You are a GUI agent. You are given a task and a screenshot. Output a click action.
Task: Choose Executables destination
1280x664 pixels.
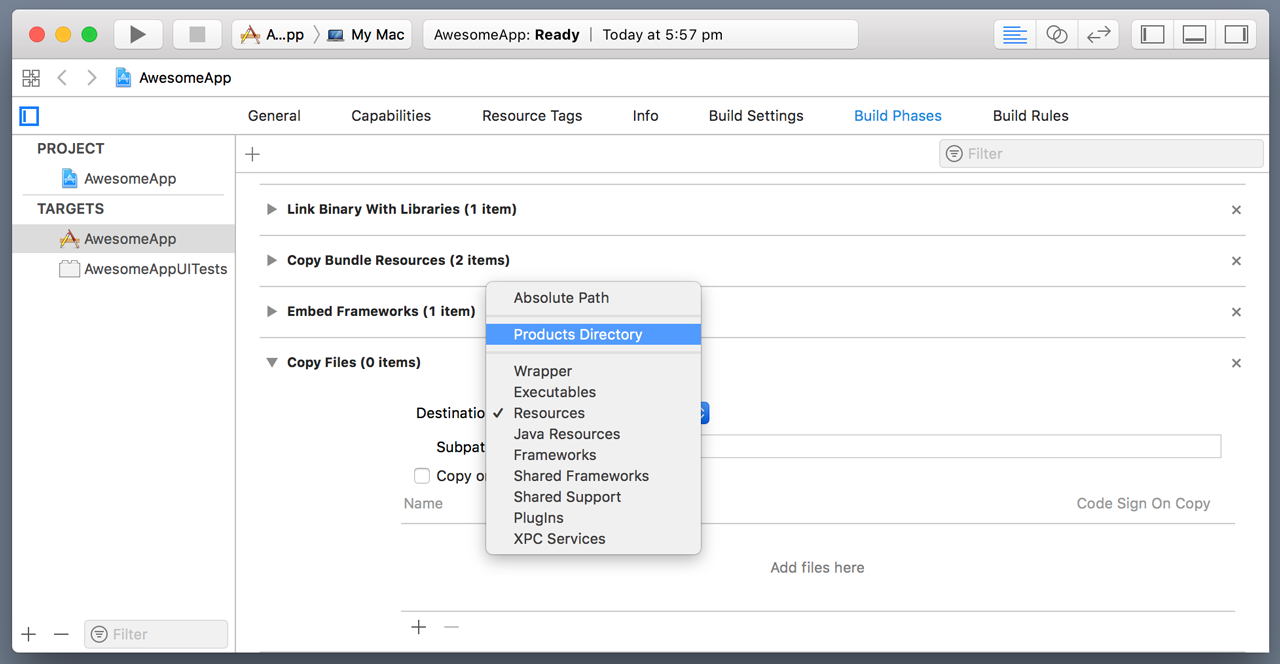[593, 392]
